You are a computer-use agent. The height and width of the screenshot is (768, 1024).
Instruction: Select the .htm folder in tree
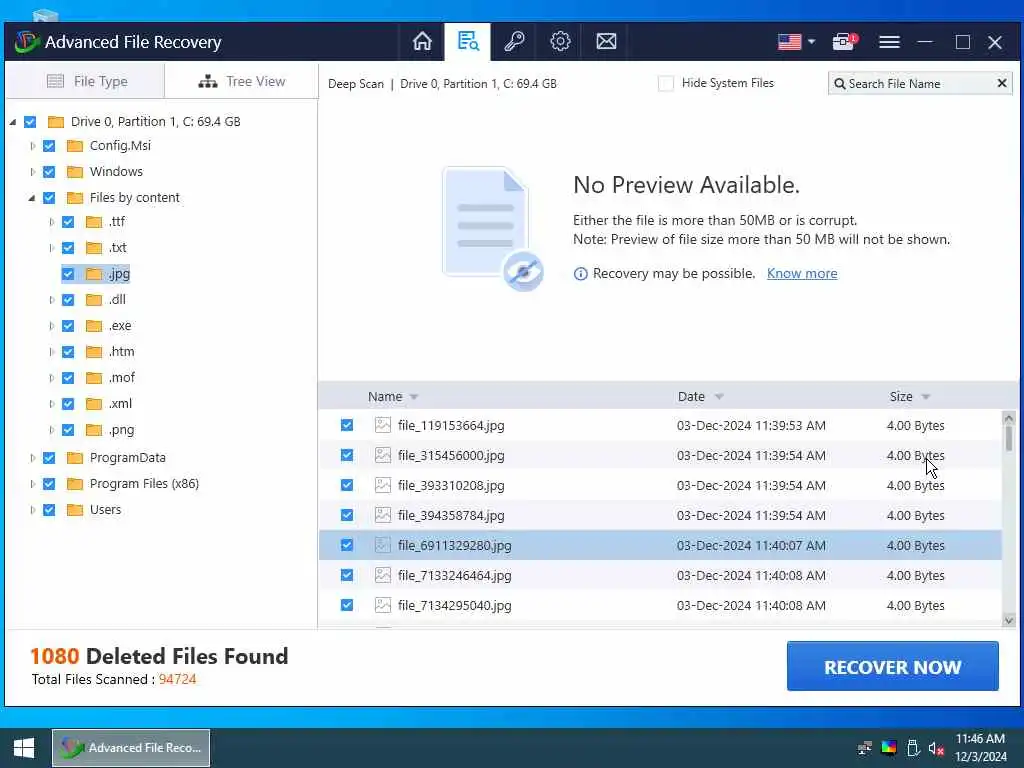point(121,352)
